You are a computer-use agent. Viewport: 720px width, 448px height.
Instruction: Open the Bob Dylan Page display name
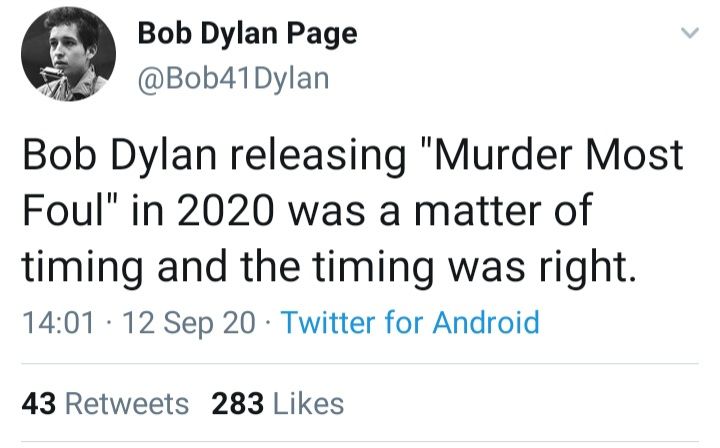pos(246,34)
